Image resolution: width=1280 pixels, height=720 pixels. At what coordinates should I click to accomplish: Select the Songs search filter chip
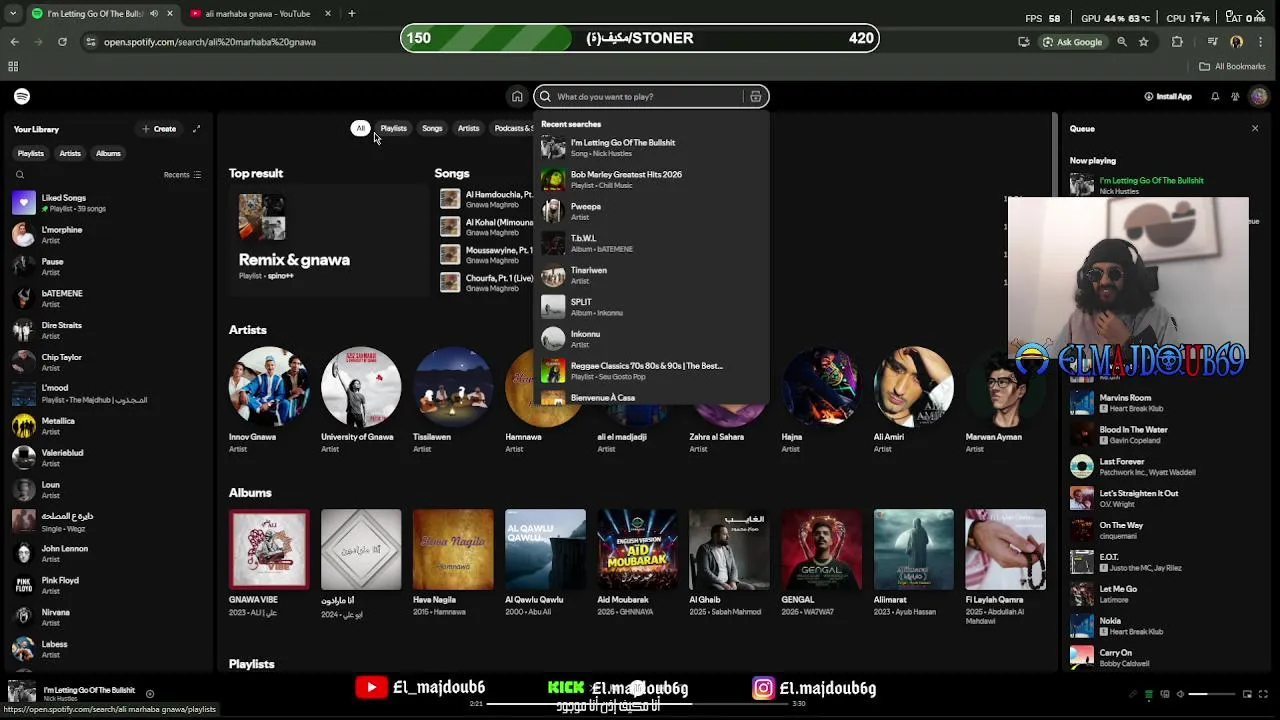pyautogui.click(x=432, y=128)
